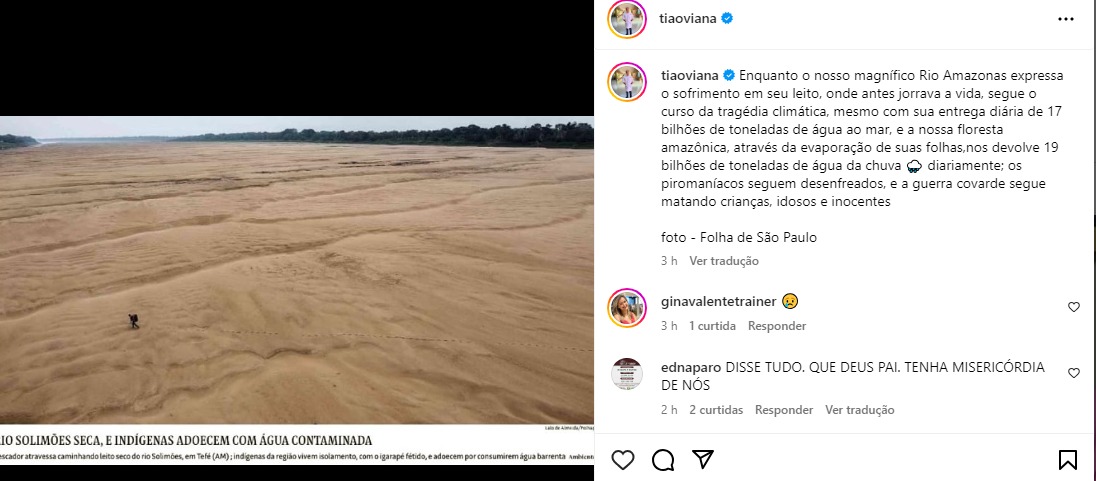Share the post via the paper-plane icon
Viewport: 1096px width, 481px height.
(x=703, y=459)
